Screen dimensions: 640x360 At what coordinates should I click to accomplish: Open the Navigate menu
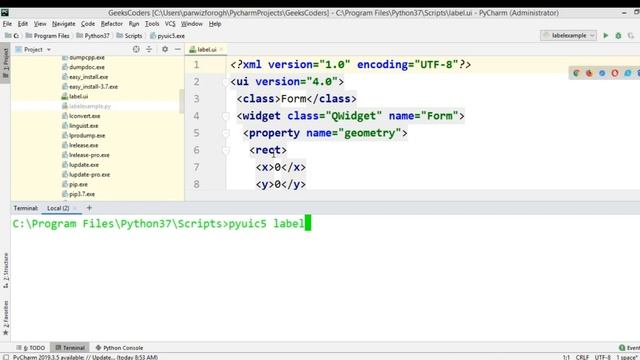[x=64, y=24]
